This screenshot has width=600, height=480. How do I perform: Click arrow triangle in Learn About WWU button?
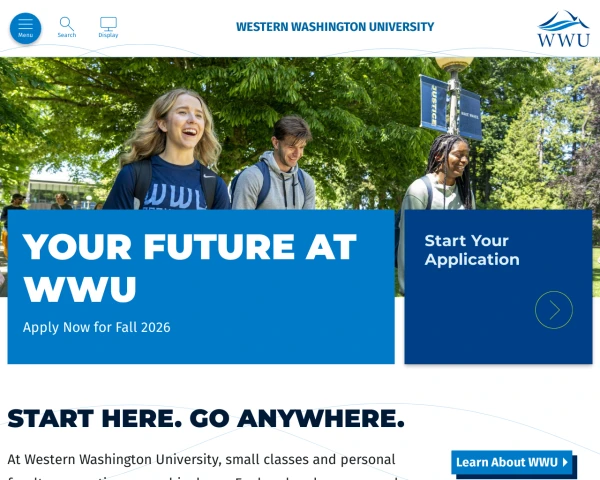pos(565,462)
